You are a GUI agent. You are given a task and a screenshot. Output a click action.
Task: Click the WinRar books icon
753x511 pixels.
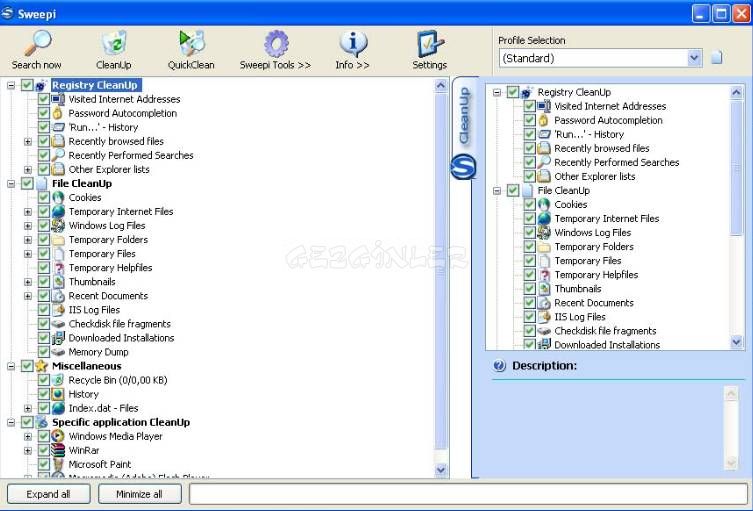[x=58, y=450]
